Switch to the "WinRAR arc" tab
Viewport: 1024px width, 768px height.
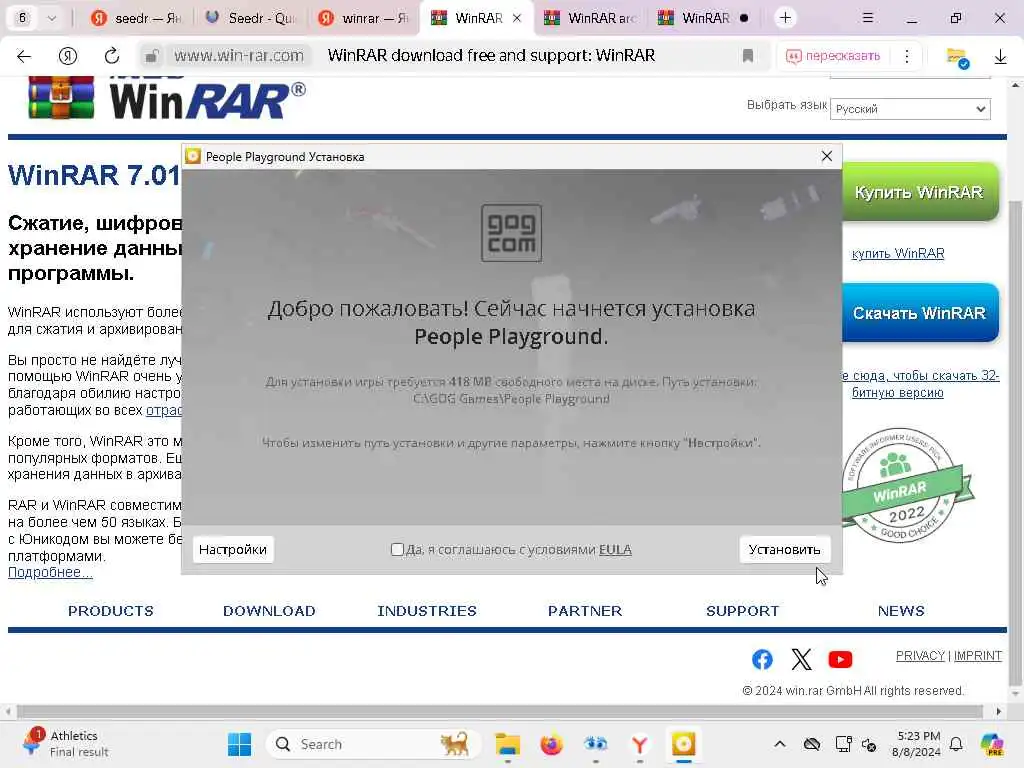591,18
